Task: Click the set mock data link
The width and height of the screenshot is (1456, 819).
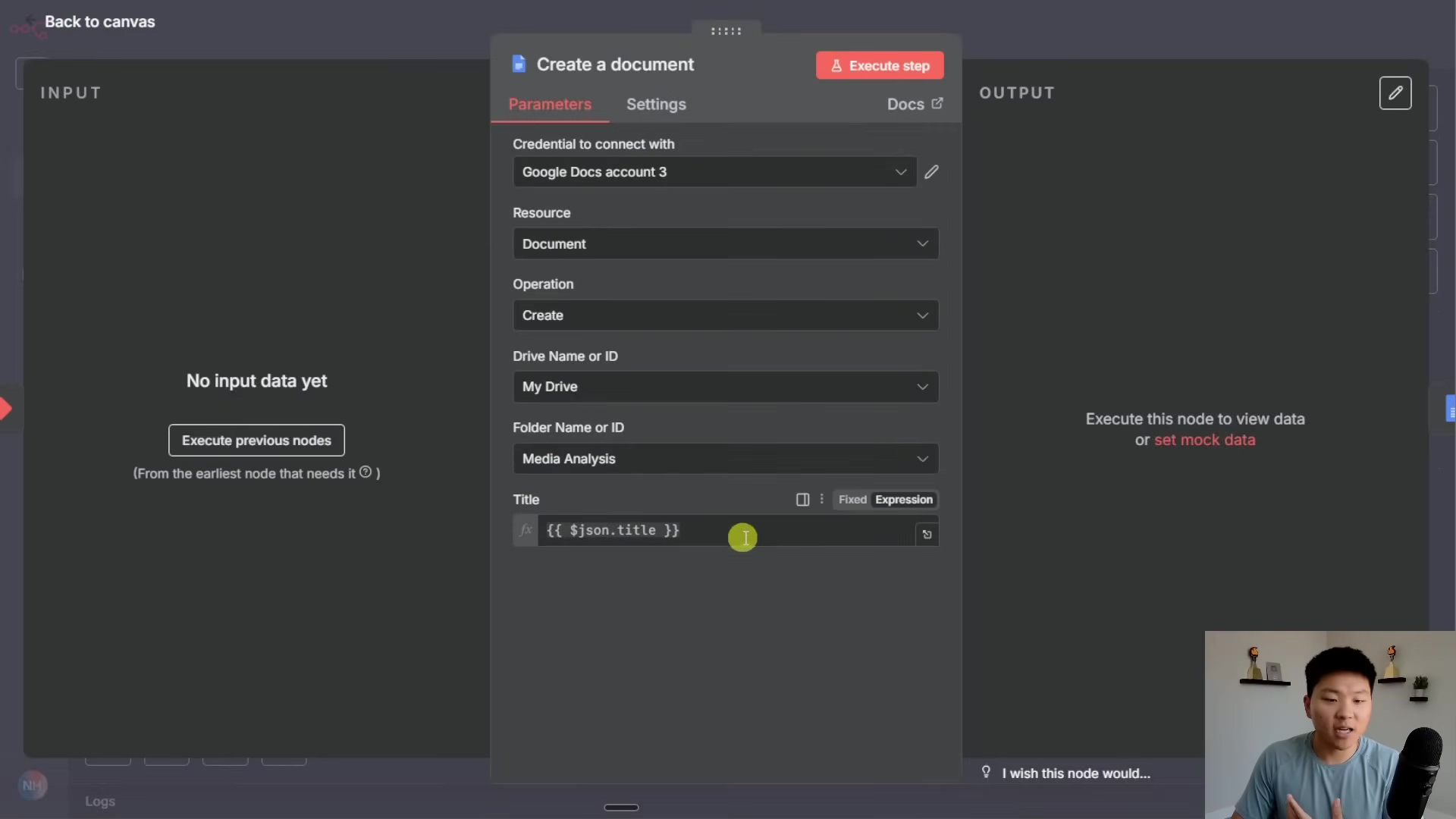Action: (1204, 440)
